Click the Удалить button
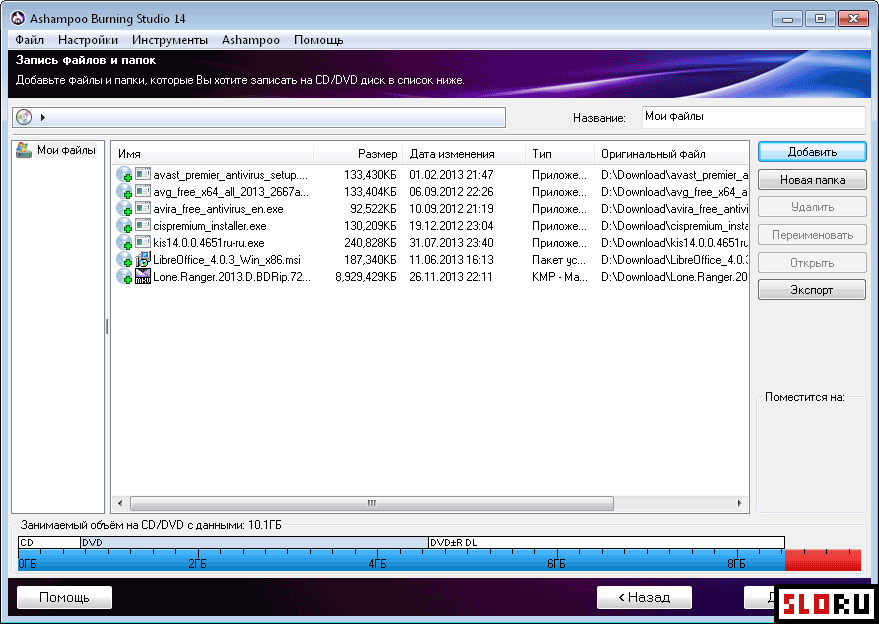The image size is (879, 624). coord(812,207)
